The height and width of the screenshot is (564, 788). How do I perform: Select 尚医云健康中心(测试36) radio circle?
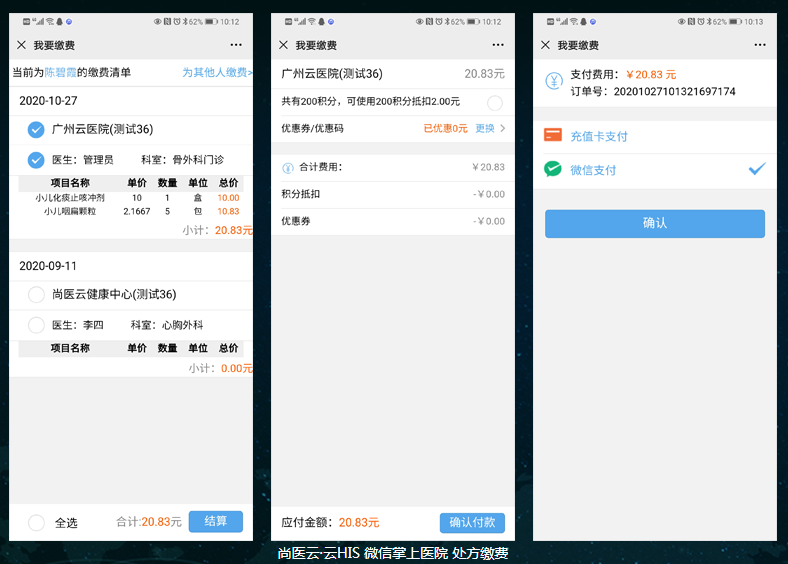36,295
